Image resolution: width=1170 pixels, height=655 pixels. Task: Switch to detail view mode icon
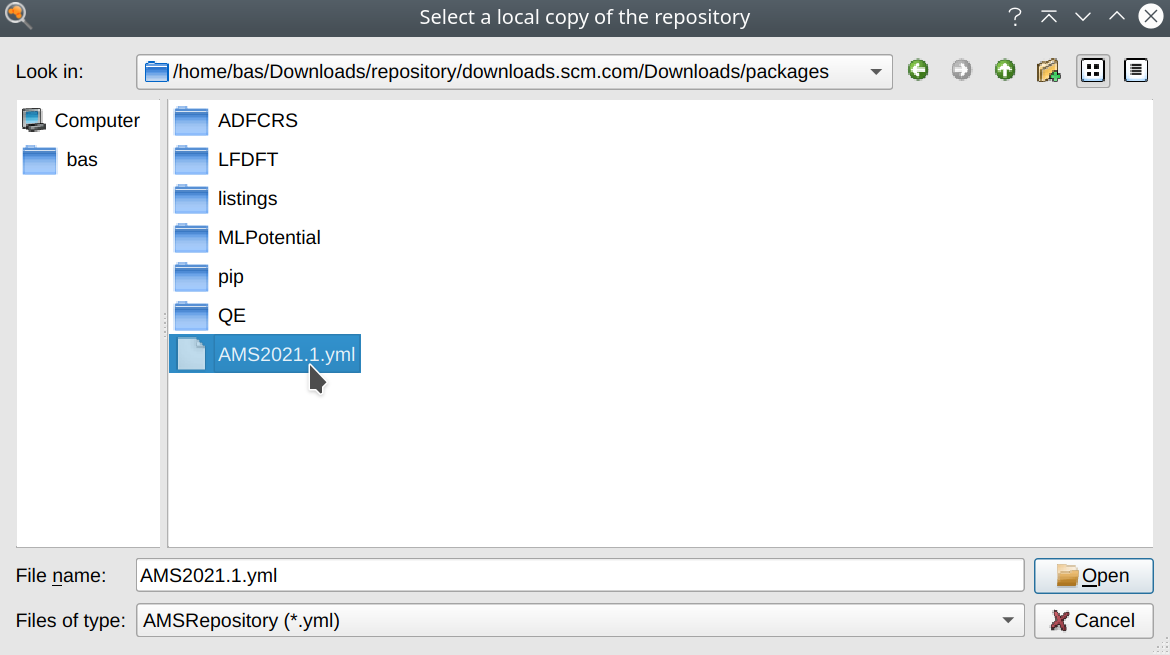click(1136, 71)
